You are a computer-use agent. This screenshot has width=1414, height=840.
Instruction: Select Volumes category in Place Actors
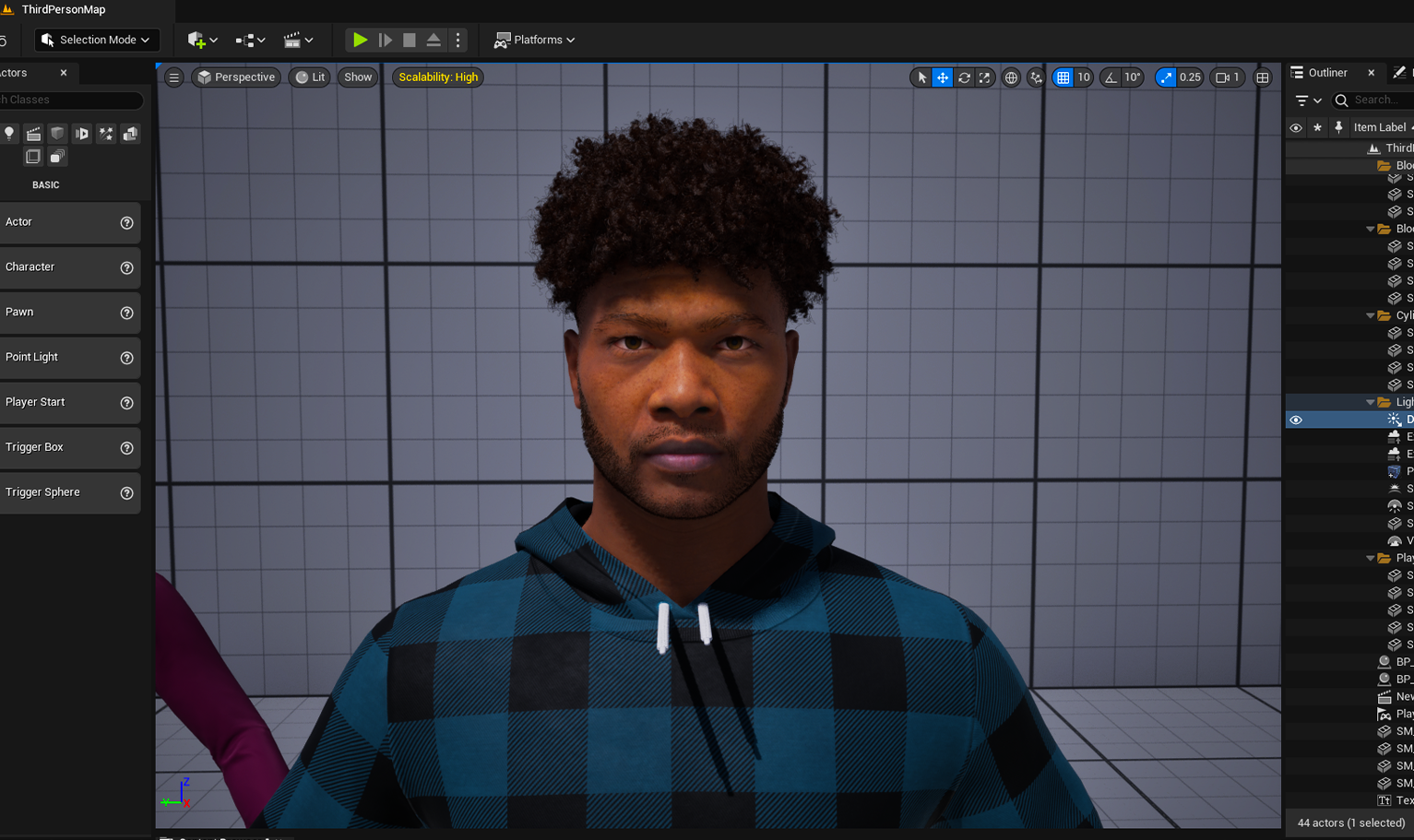[33, 157]
